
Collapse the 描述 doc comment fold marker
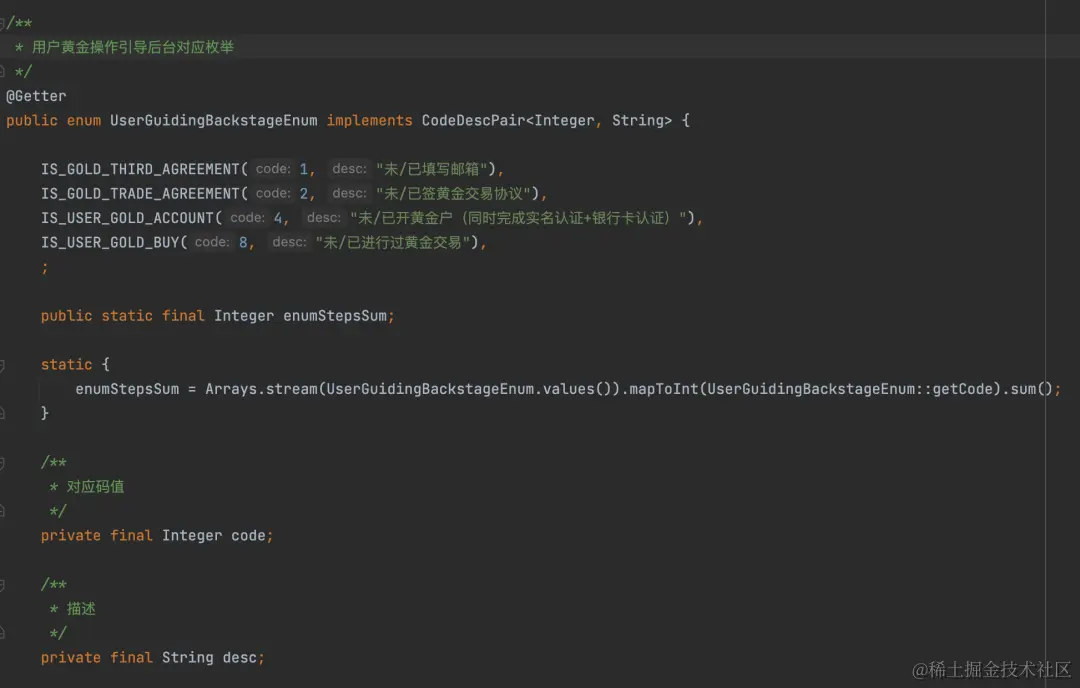pos(2,585)
